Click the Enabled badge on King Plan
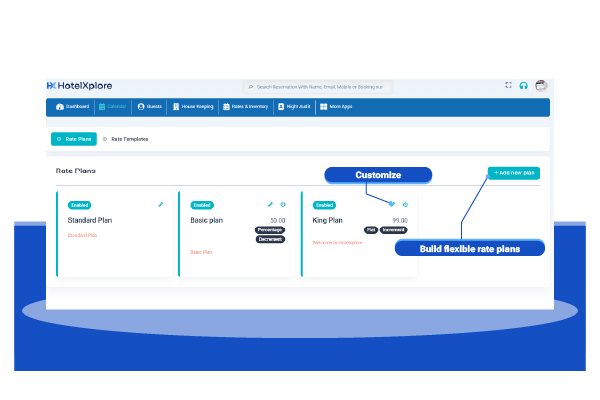This screenshot has width=600, height=400. click(x=324, y=205)
